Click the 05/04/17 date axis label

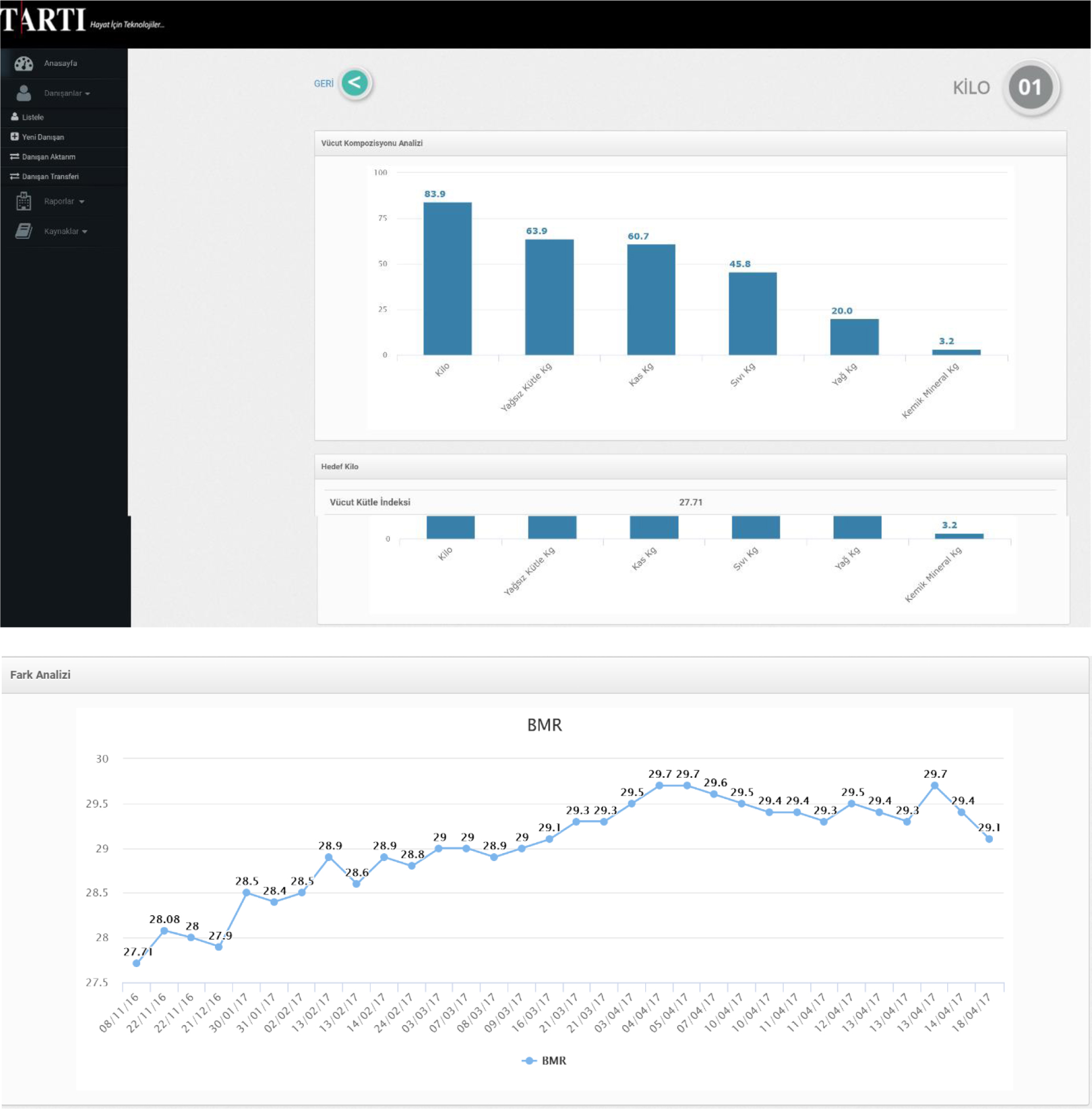point(669,1013)
